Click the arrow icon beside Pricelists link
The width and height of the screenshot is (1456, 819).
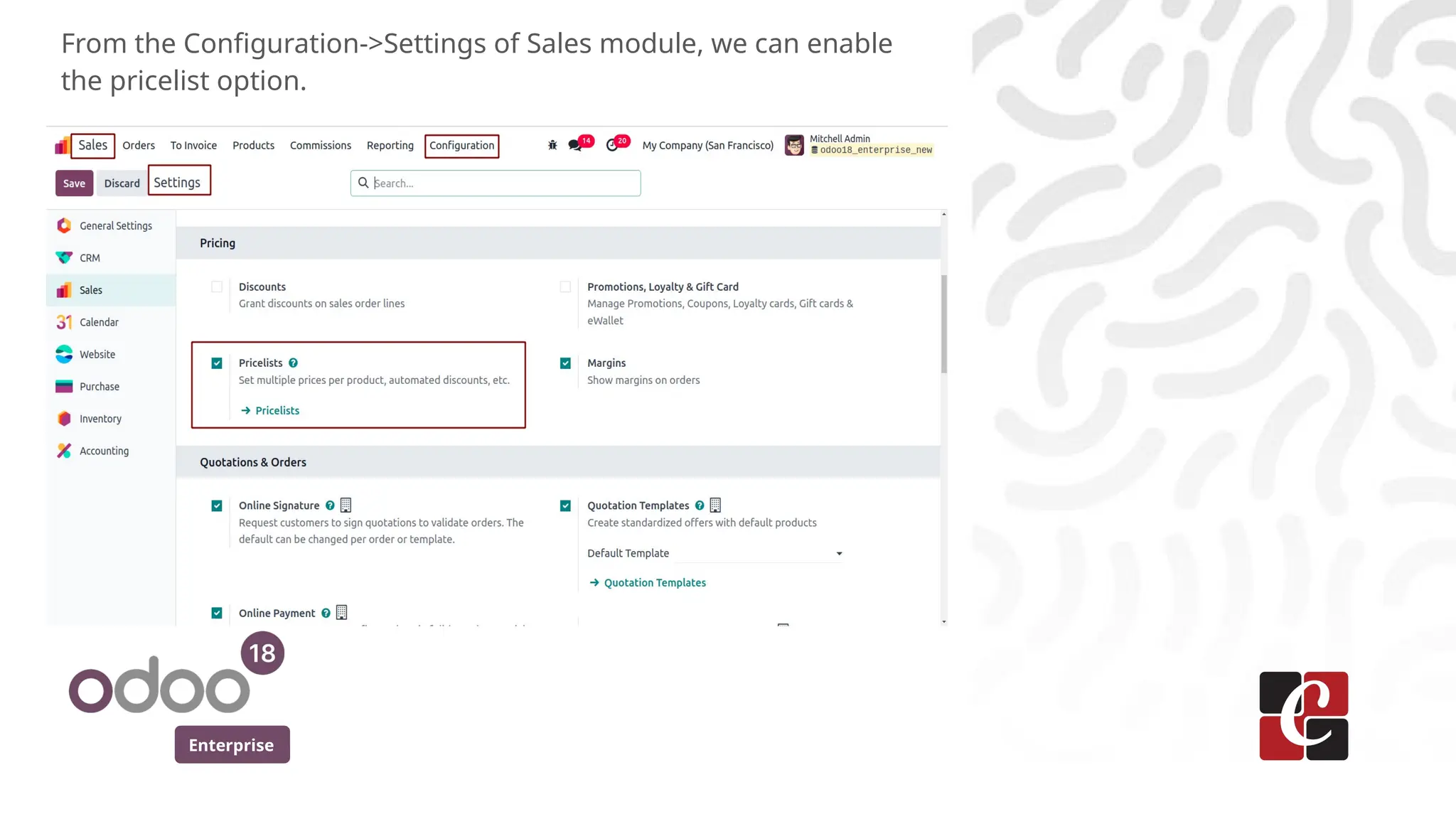[245, 410]
